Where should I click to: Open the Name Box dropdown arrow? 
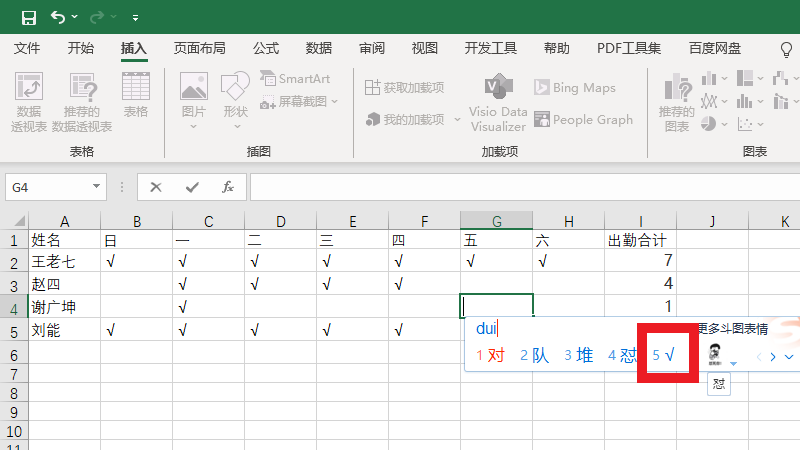point(97,187)
